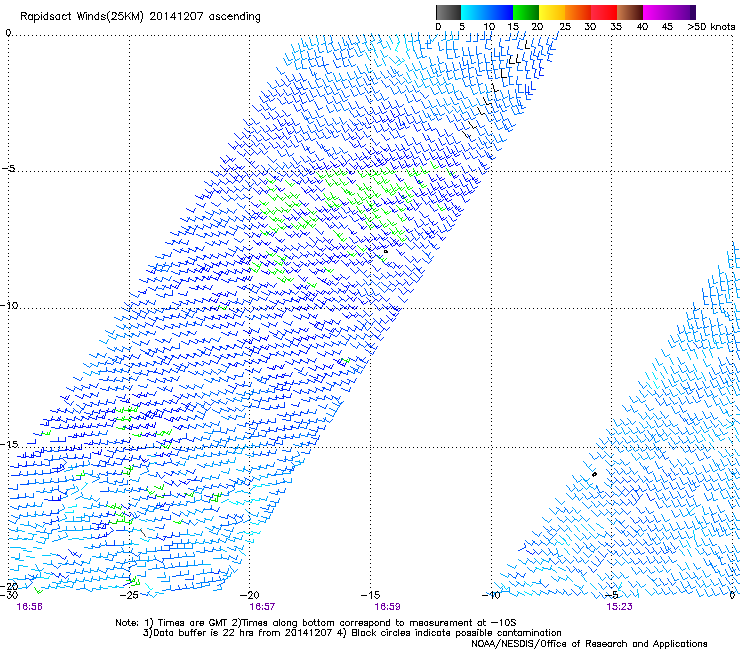Select the red 30-35 knots legend segment
Screen dimensions: 740x650
click(x=604, y=12)
